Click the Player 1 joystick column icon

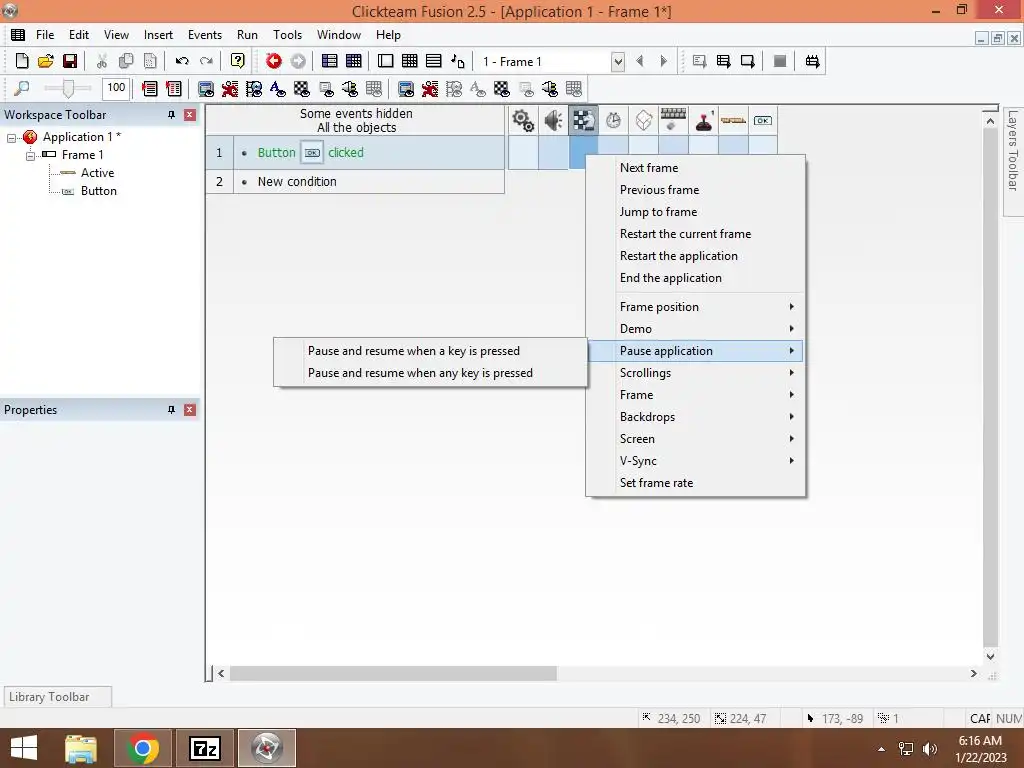[703, 121]
